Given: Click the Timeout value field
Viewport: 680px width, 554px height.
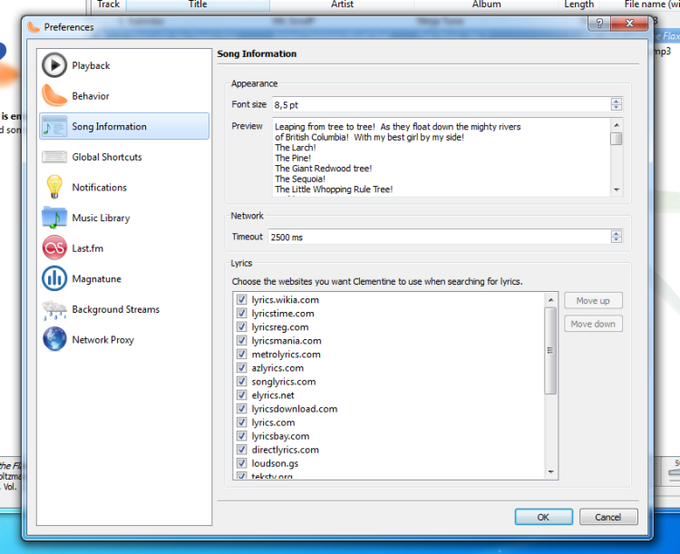Looking at the screenshot, I should click(439, 237).
